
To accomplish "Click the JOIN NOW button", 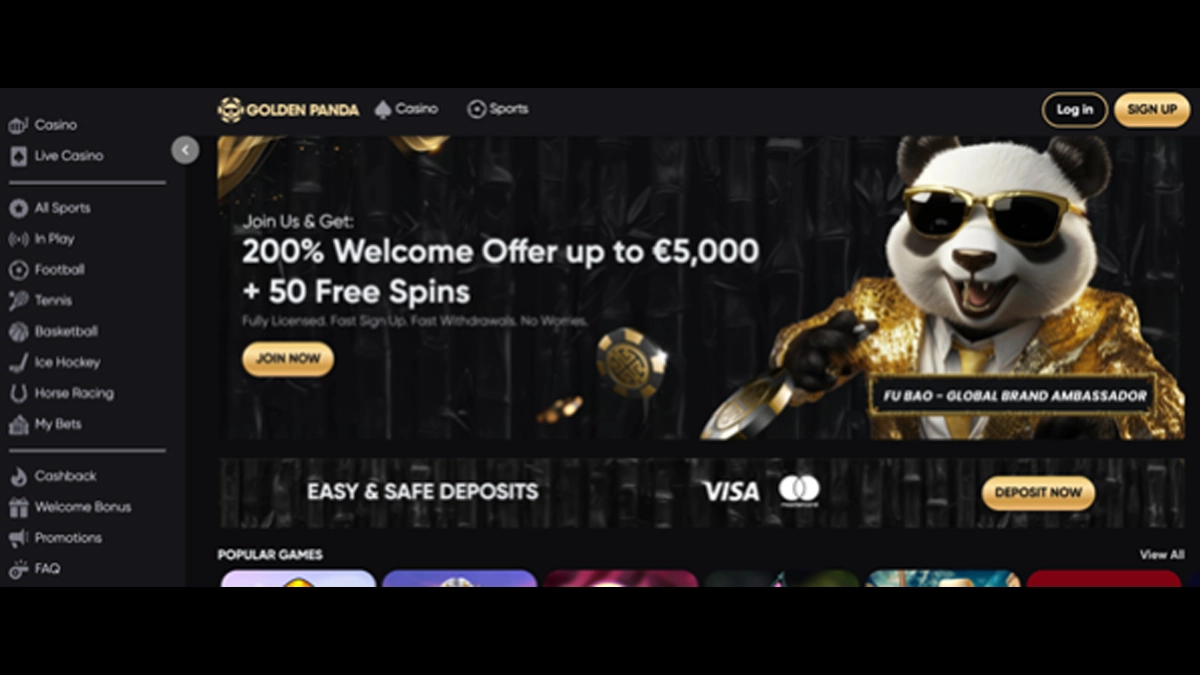I will point(288,359).
